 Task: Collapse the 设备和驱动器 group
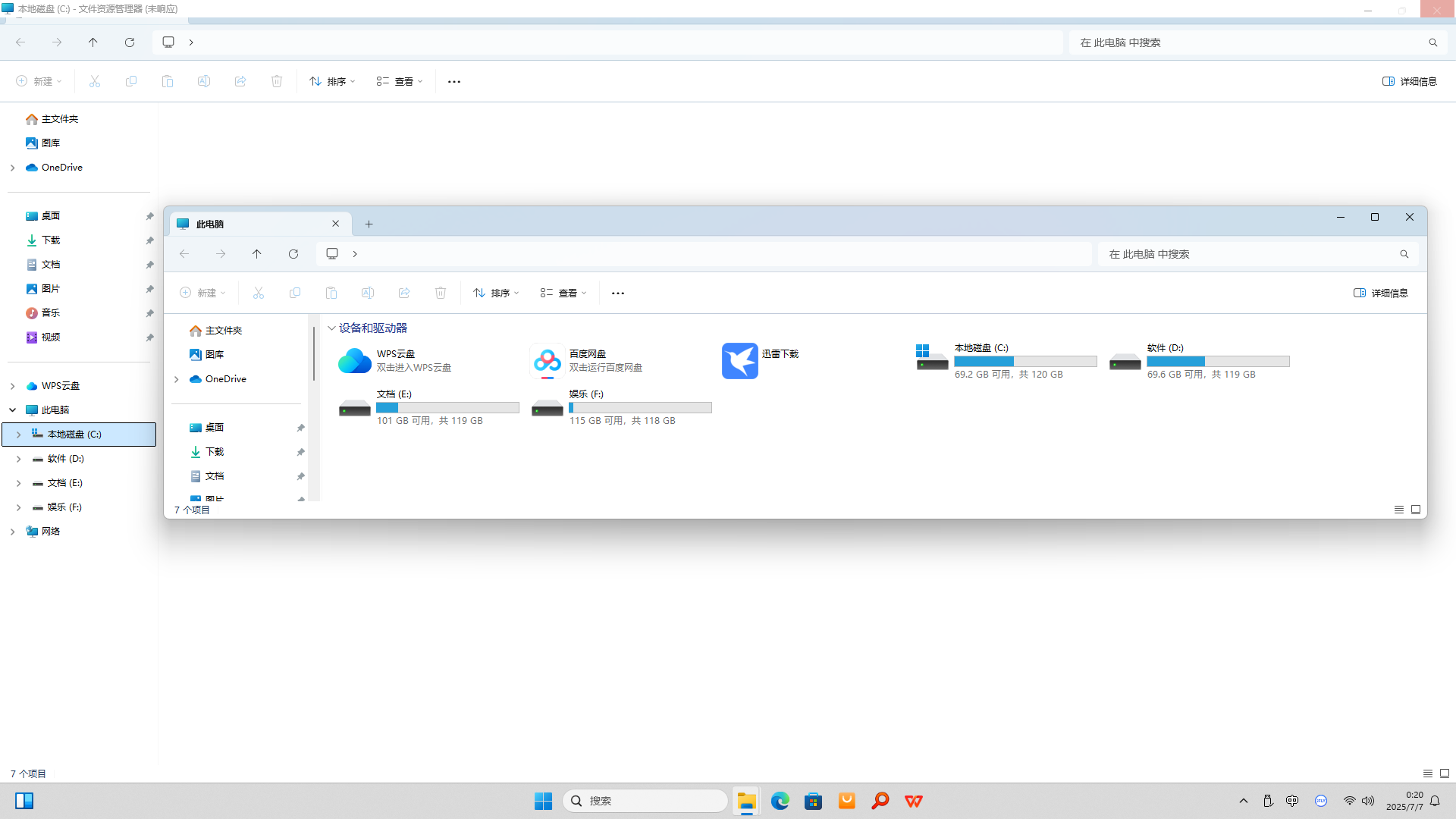pos(331,328)
